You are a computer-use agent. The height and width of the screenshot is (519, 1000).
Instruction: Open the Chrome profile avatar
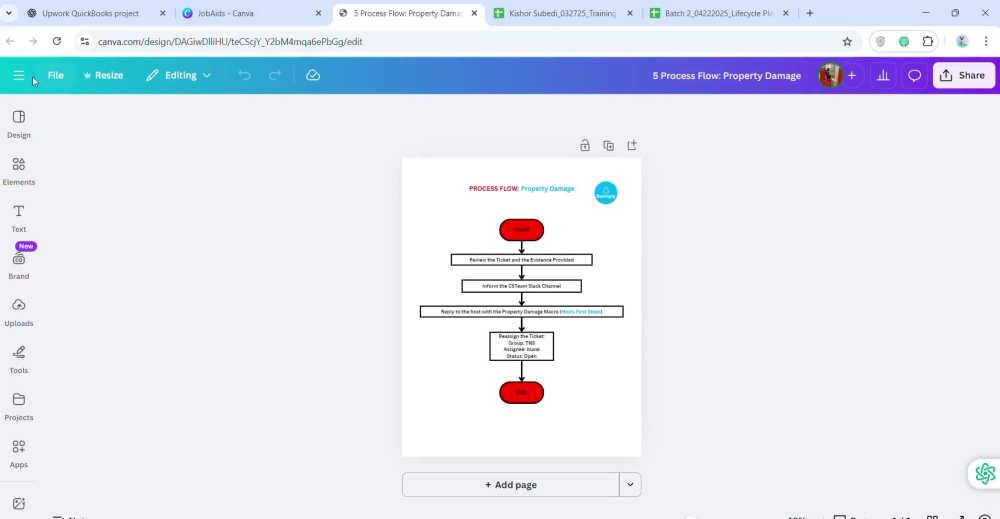click(x=962, y=41)
